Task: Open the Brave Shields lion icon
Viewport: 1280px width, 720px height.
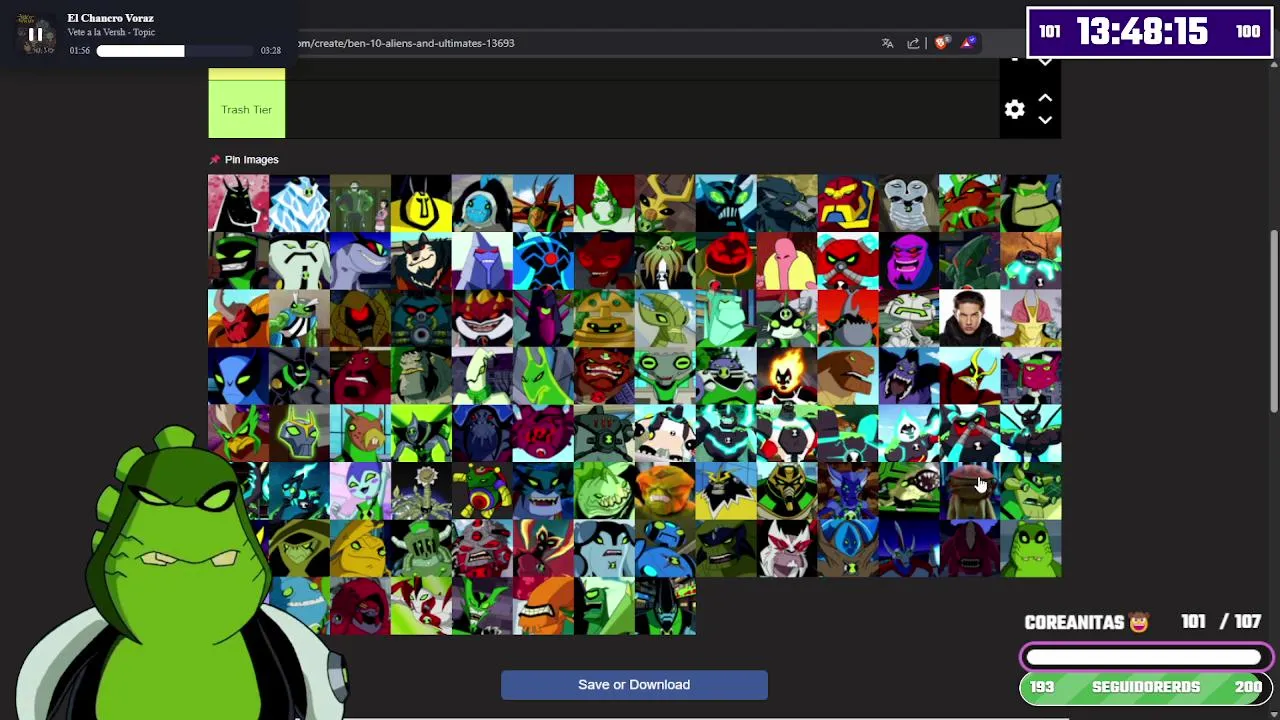Action: 941,43
